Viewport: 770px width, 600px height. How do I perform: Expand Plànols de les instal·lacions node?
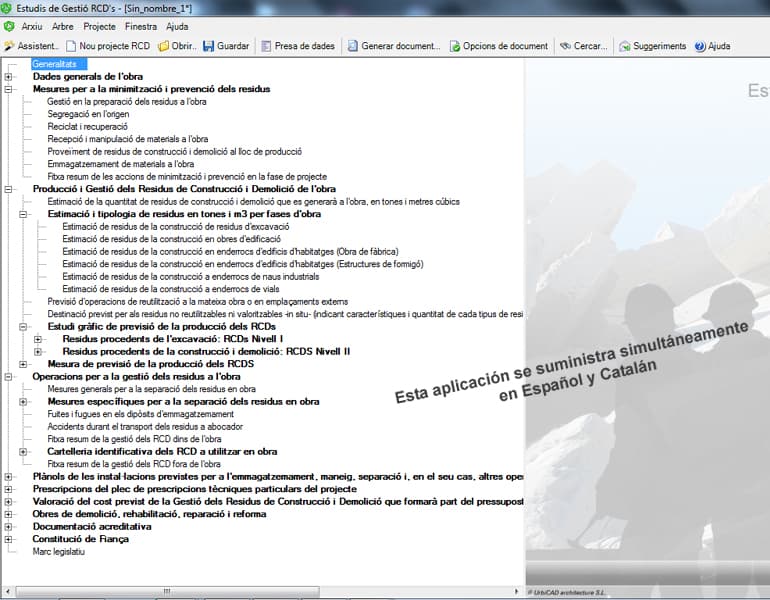coord(8,477)
